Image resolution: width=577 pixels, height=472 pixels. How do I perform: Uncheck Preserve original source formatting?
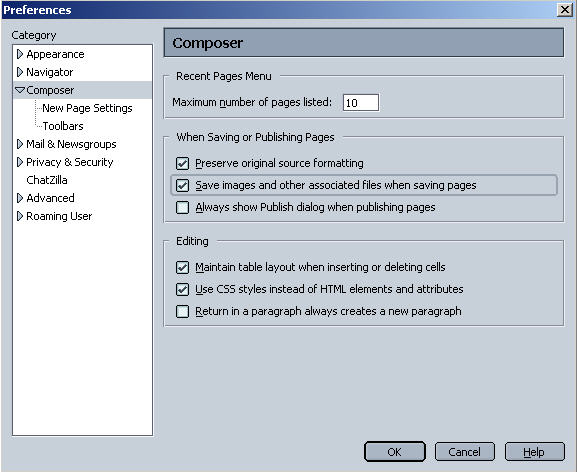pos(183,163)
